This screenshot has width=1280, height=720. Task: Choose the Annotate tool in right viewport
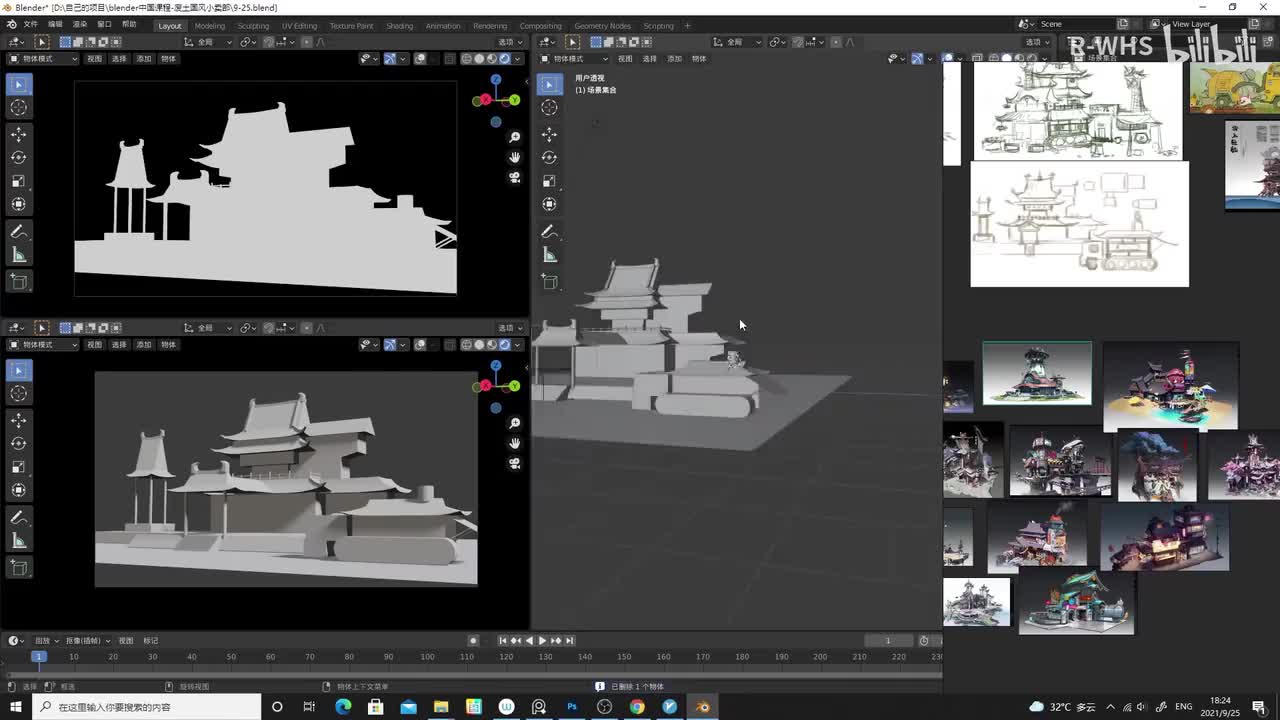(x=549, y=231)
